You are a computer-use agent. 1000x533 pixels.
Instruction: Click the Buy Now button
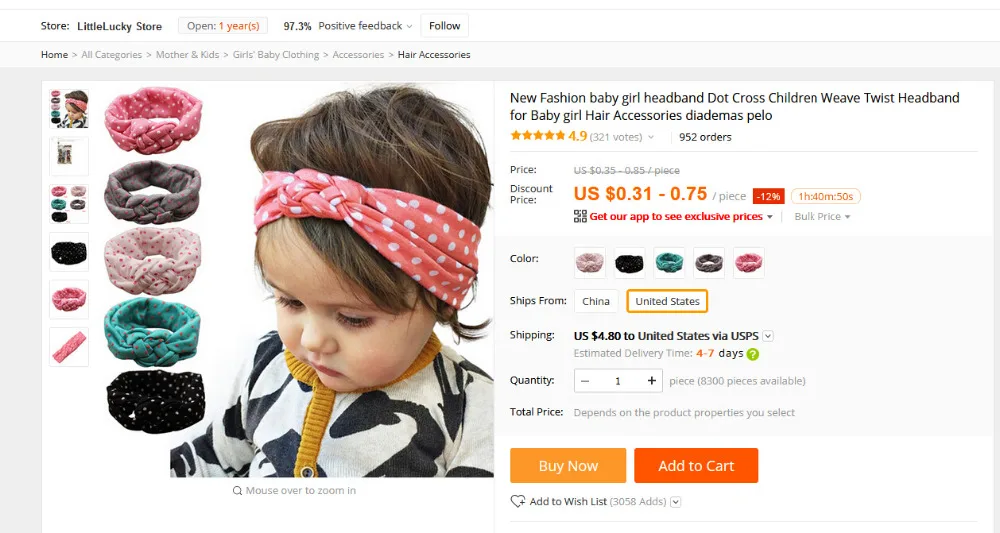coord(568,465)
